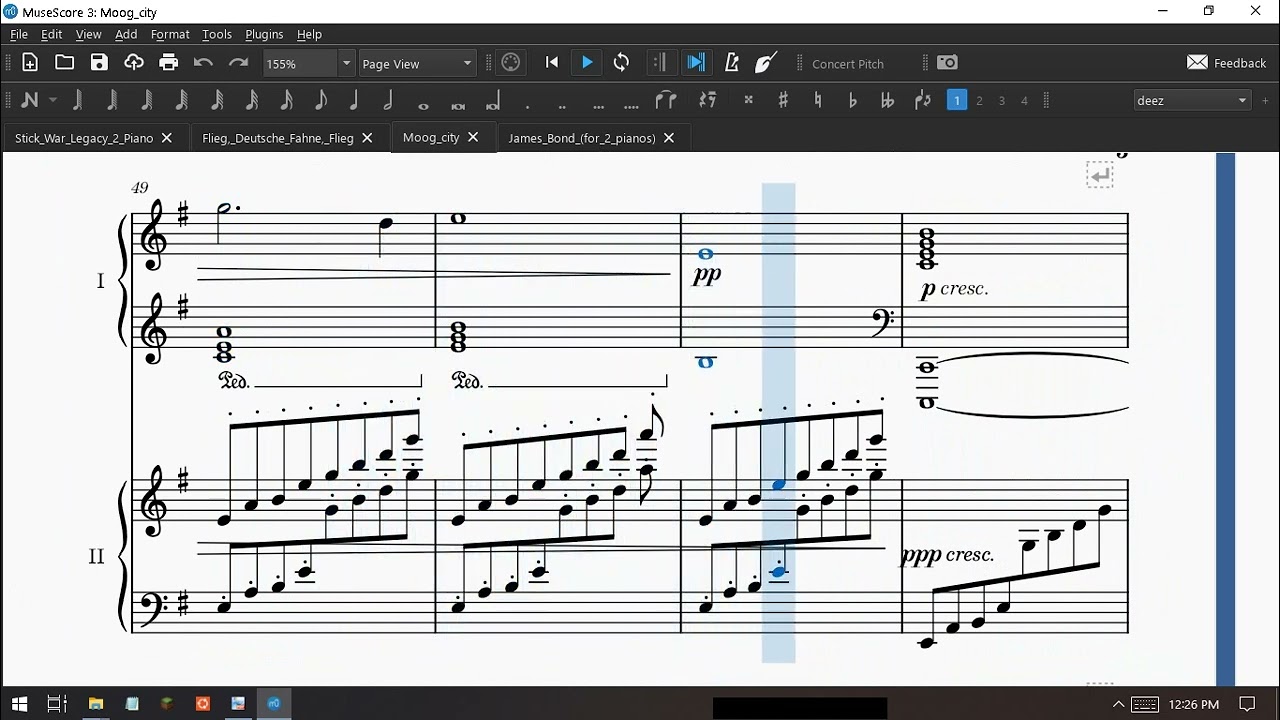
Task: Select the 16th note duration
Action: click(x=286, y=100)
